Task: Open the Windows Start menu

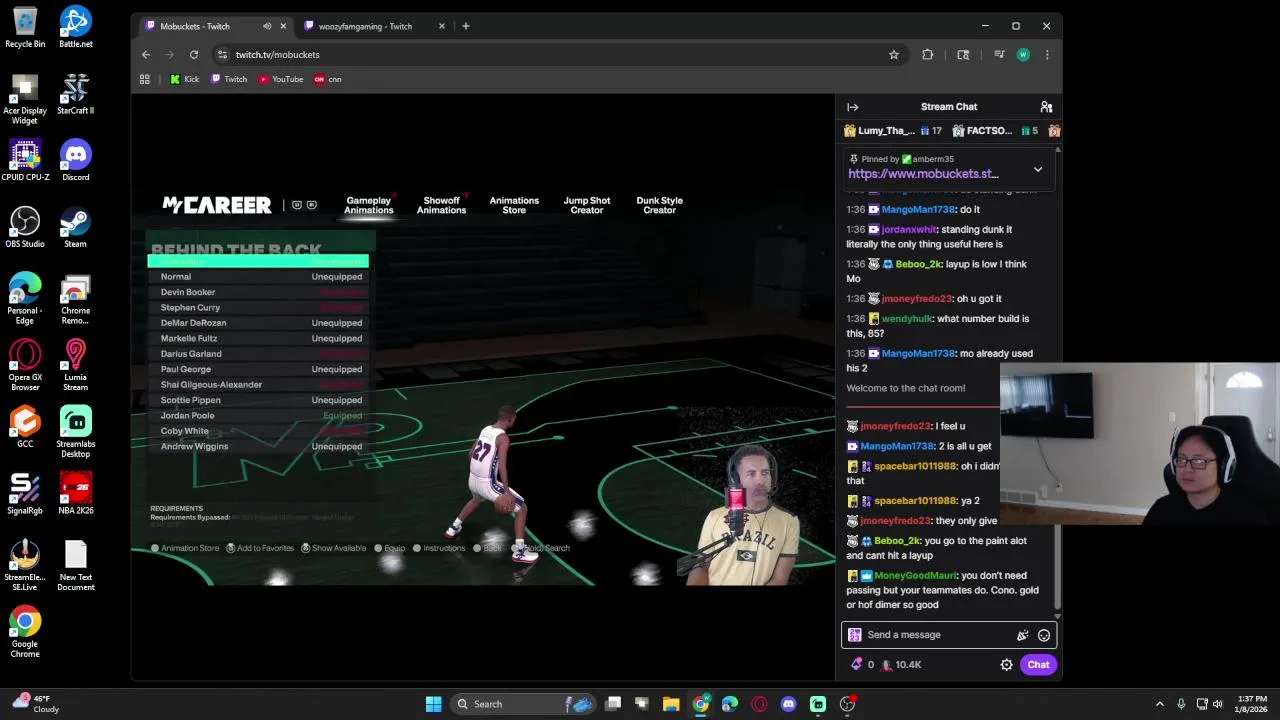Action: coord(433,704)
